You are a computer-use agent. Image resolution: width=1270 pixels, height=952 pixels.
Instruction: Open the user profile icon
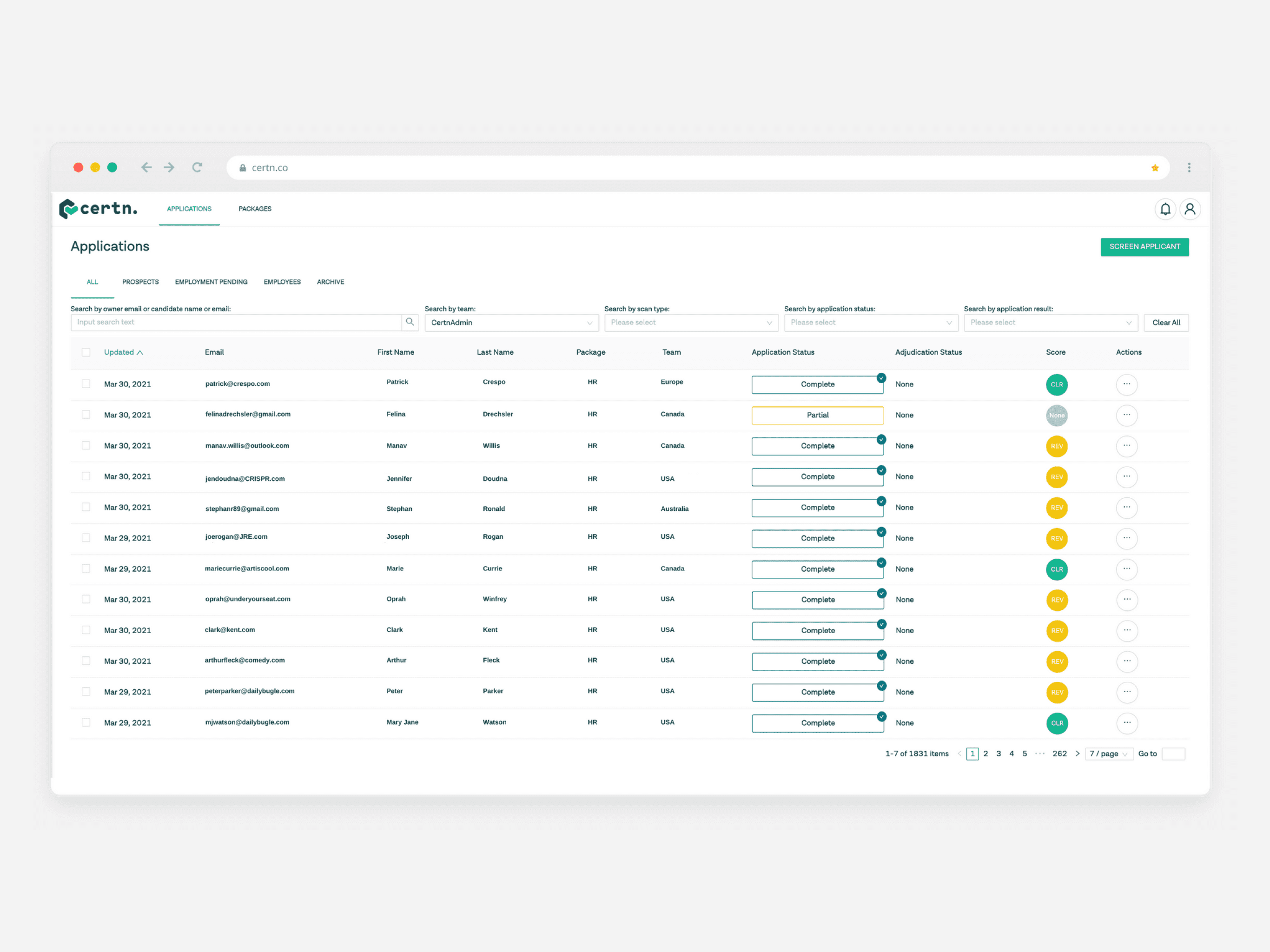point(1190,209)
